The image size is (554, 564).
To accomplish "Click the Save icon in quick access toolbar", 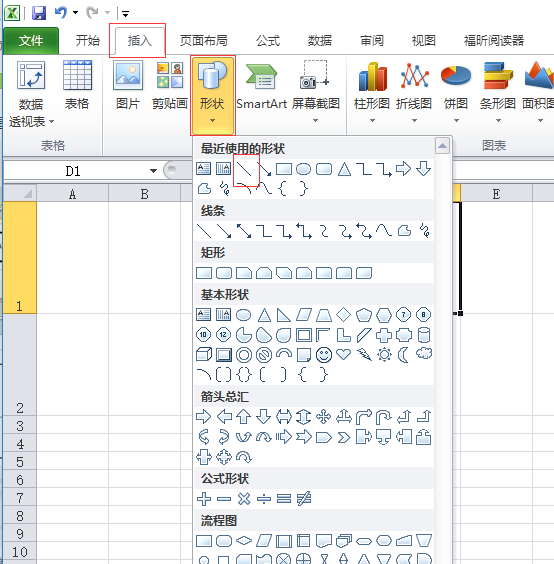I will 39,13.
